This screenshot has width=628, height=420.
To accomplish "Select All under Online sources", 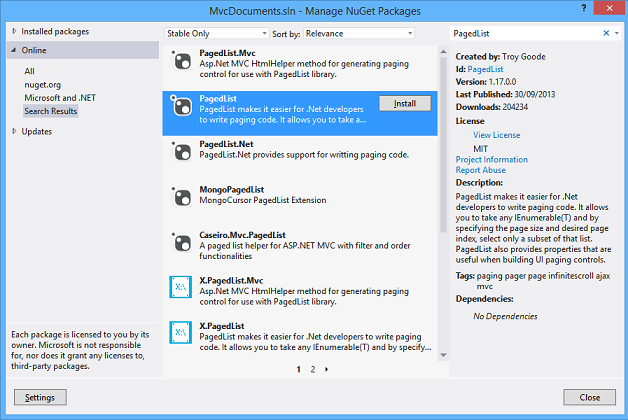I will (x=29, y=71).
